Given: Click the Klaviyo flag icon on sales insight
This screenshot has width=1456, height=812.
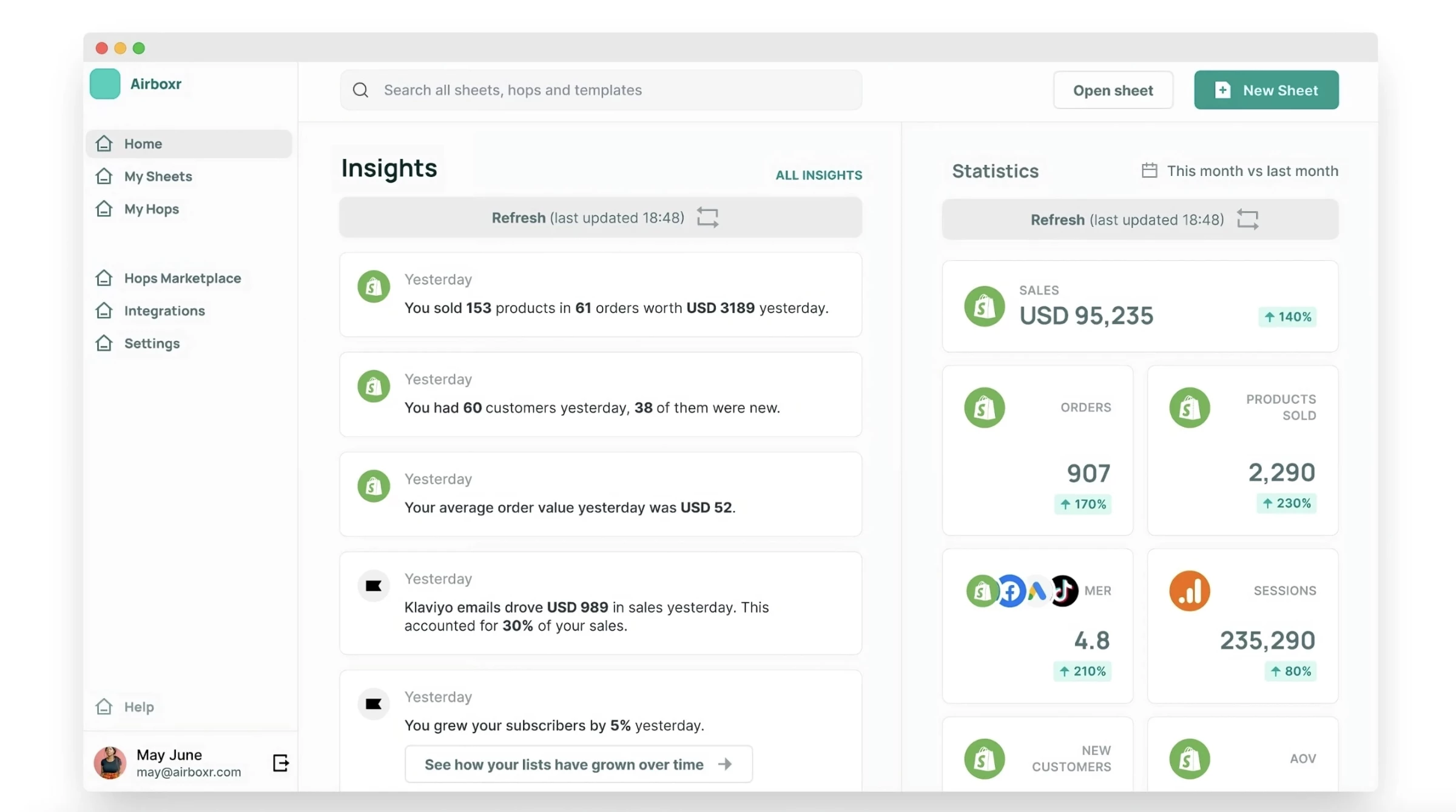Looking at the screenshot, I should pyautogui.click(x=373, y=585).
